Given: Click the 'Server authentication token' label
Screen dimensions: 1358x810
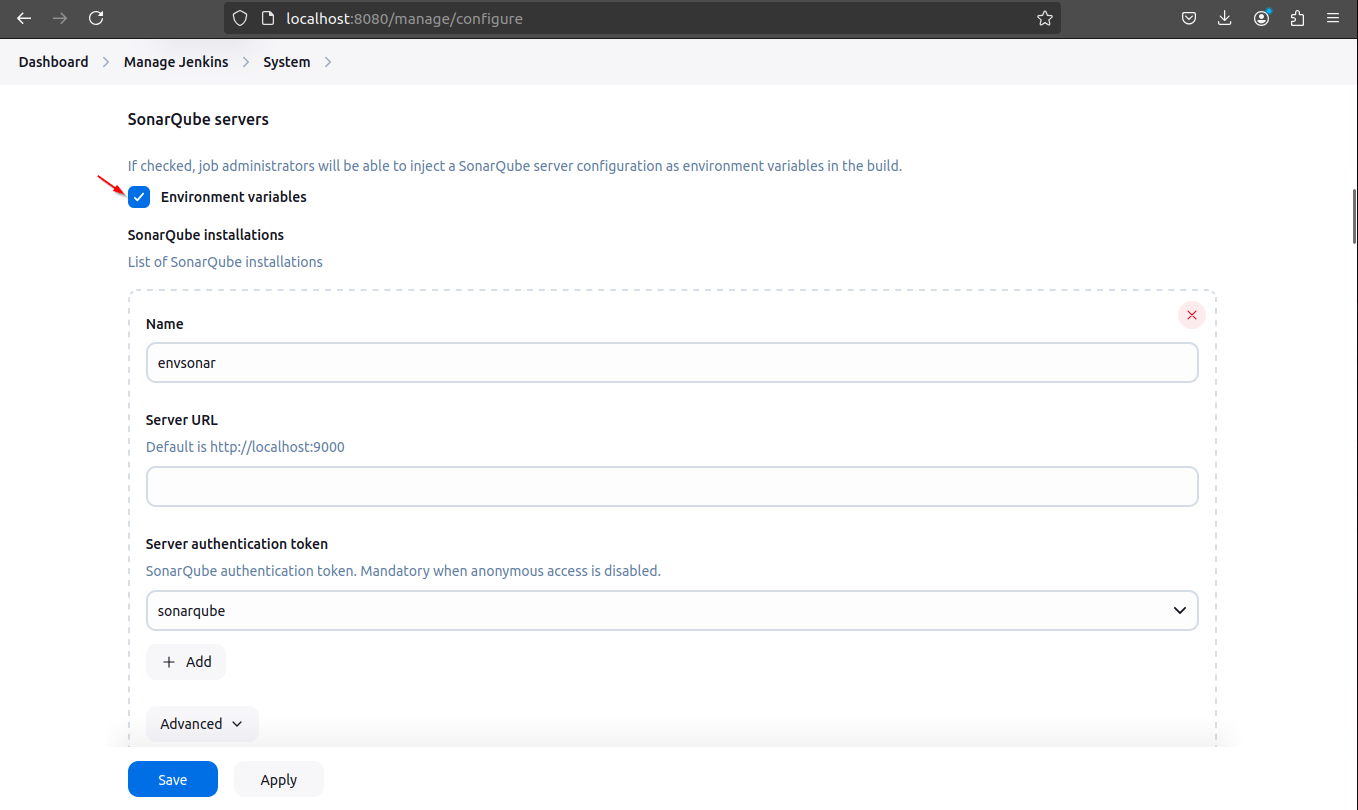Looking at the screenshot, I should [237, 544].
